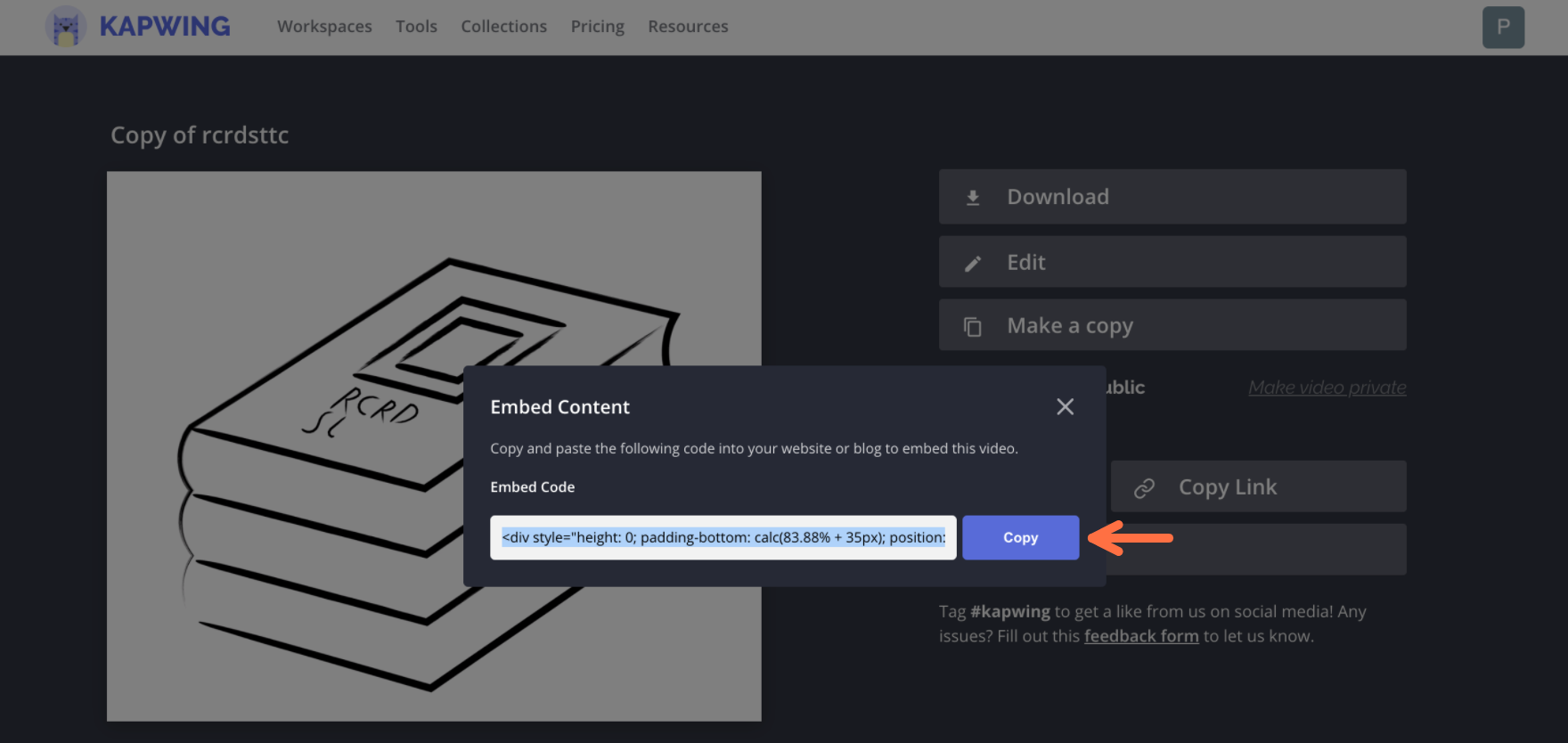Viewport: 1568px width, 743px height.
Task: Click the Make a copy duplicate icon
Action: (x=973, y=327)
